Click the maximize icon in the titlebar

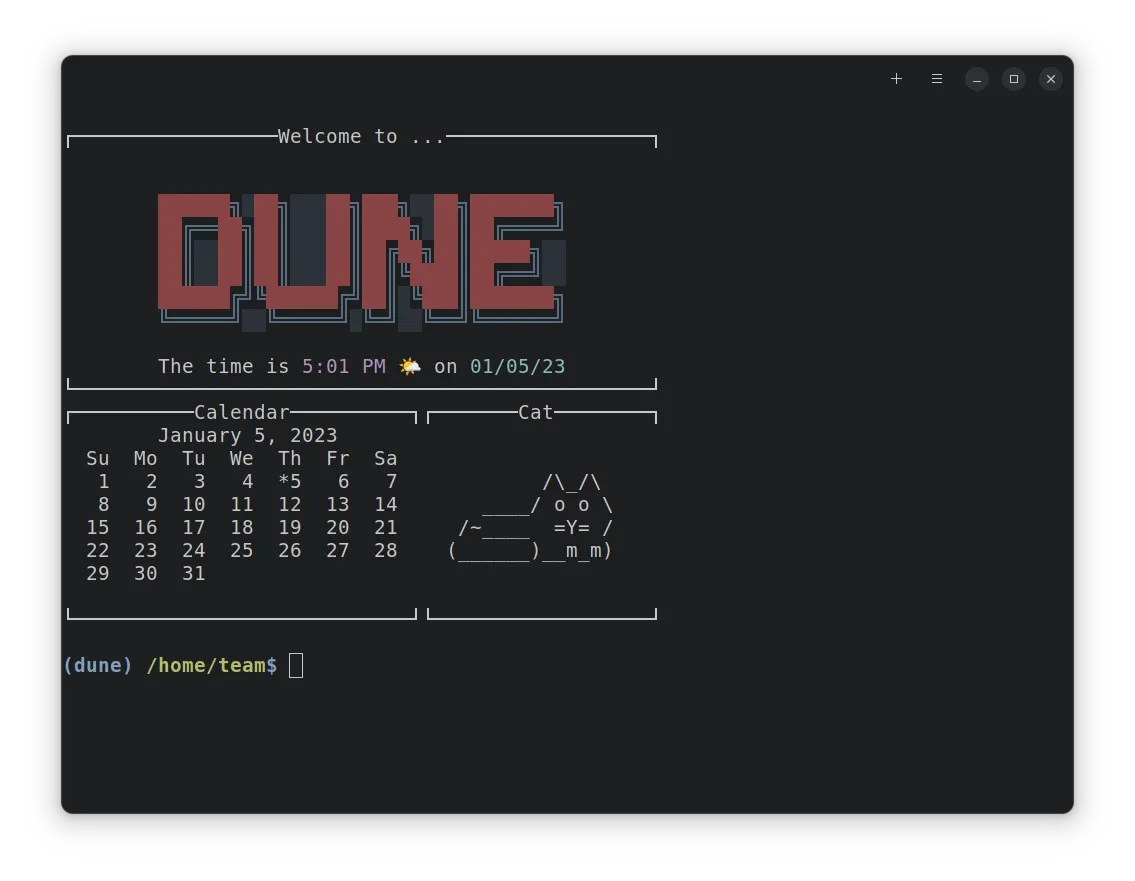pos(1013,78)
